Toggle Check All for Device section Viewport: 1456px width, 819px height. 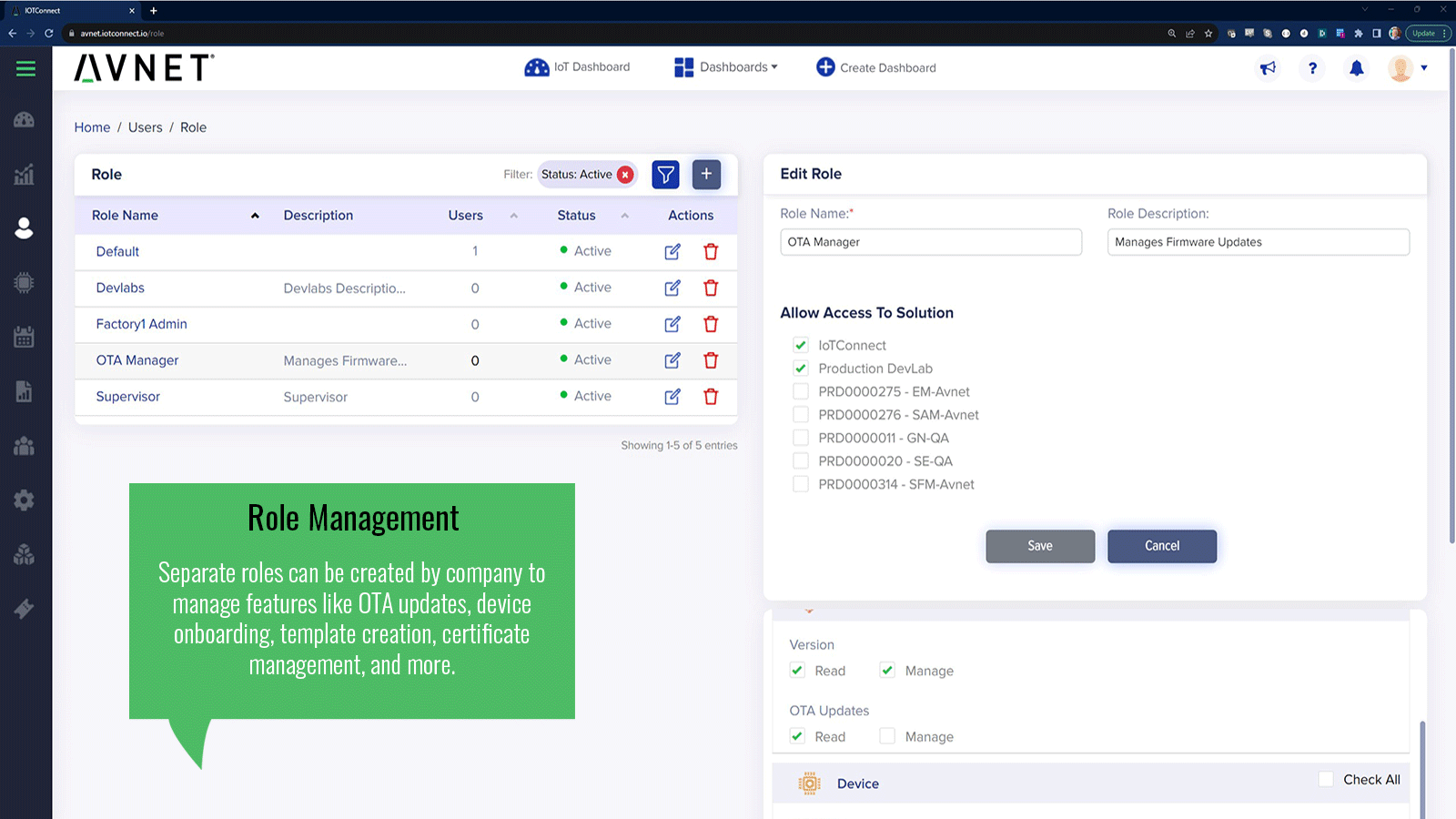[1326, 779]
